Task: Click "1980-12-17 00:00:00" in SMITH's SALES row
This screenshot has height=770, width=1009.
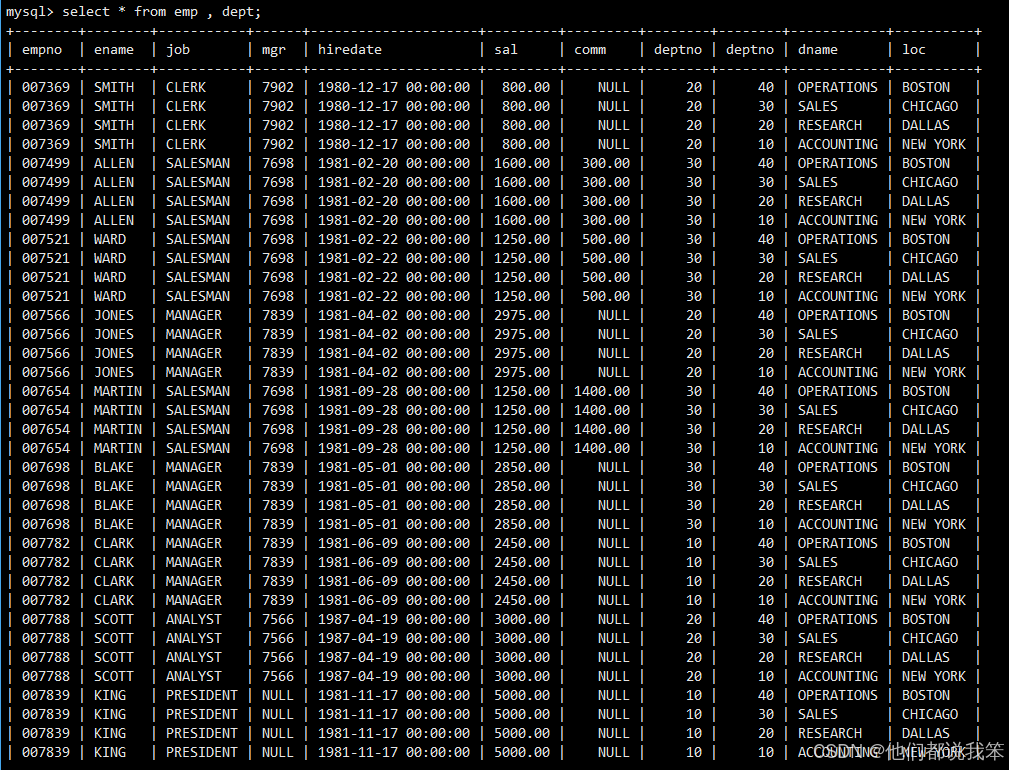Action: 394,106
